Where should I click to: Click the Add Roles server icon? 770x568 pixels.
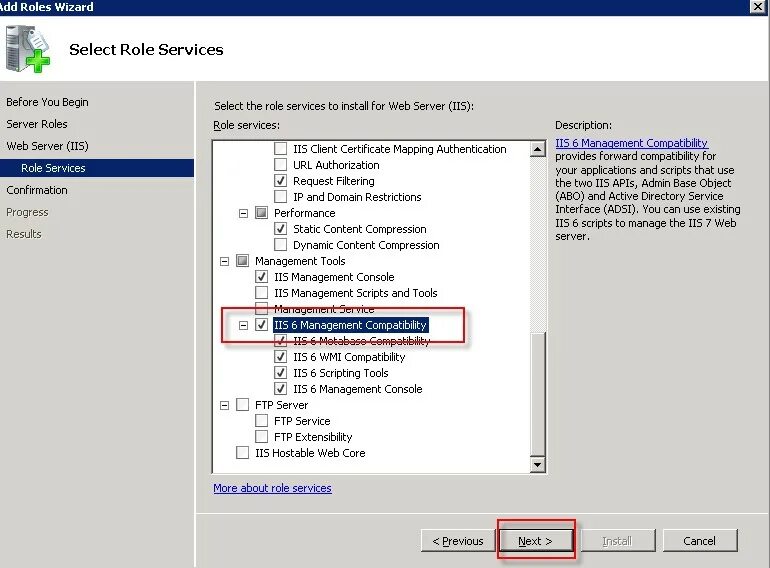click(27, 49)
